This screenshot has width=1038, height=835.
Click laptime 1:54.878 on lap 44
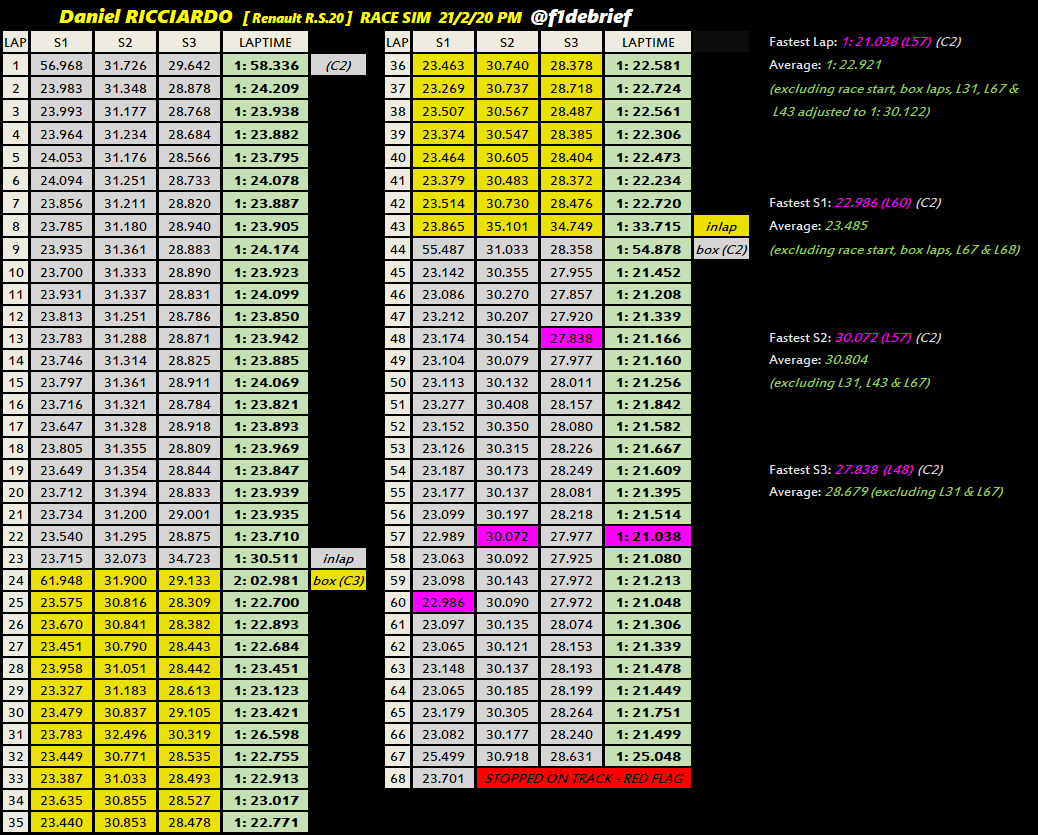[x=647, y=249]
